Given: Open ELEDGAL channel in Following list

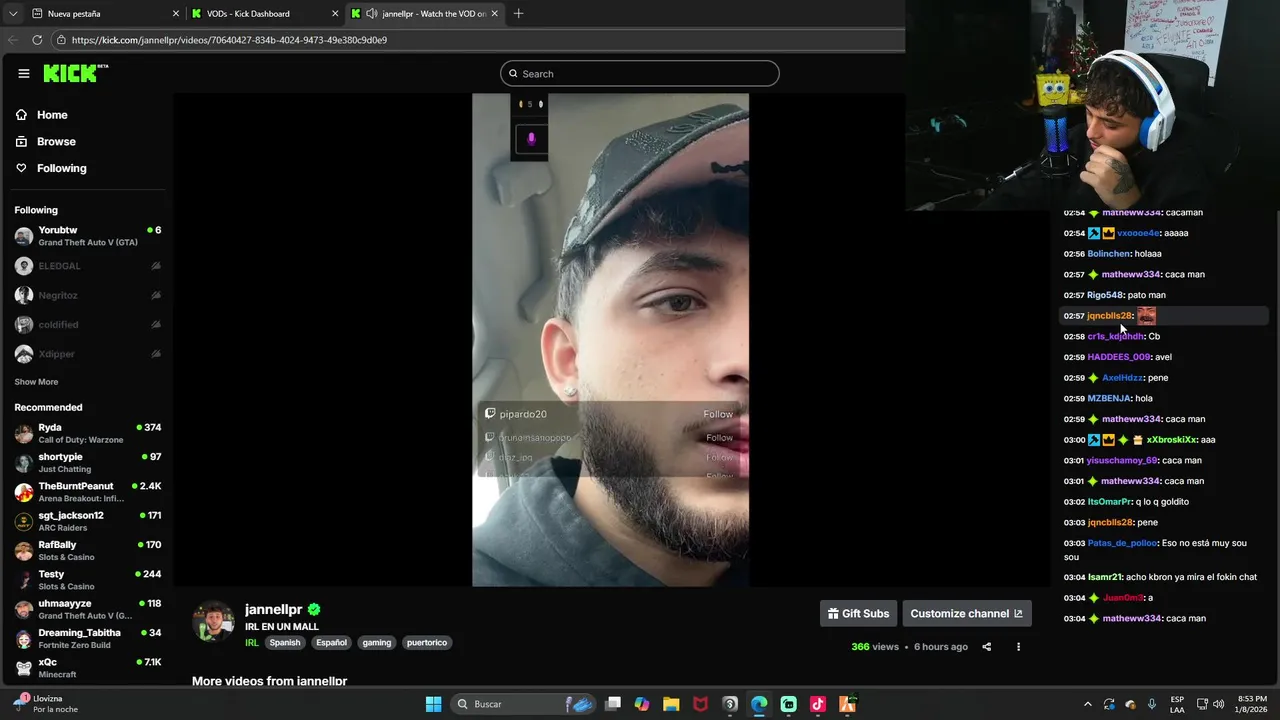Looking at the screenshot, I should tap(88, 266).
